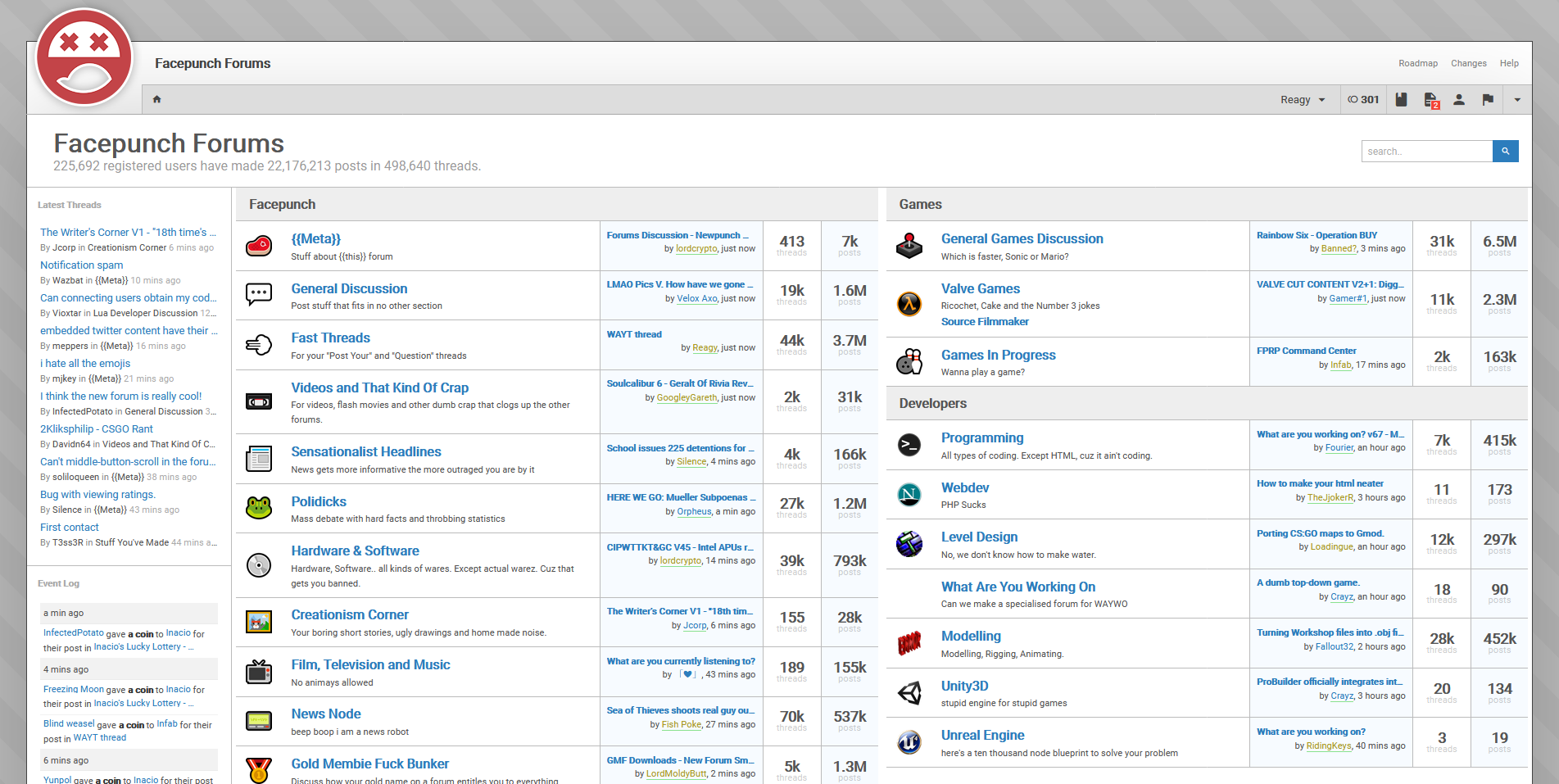Click the 301 coins counter

pyautogui.click(x=1363, y=100)
